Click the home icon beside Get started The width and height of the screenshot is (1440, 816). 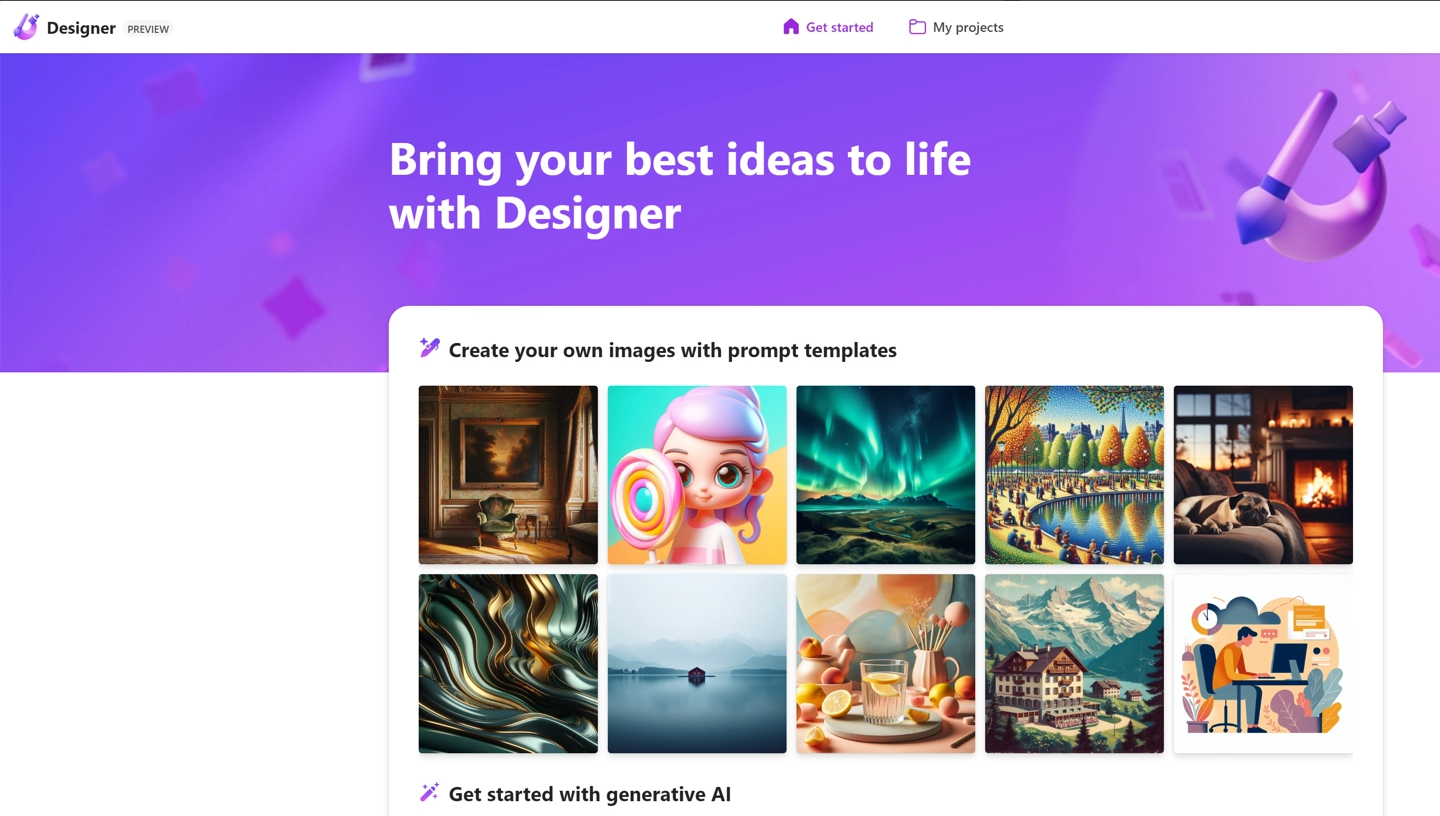[791, 27]
